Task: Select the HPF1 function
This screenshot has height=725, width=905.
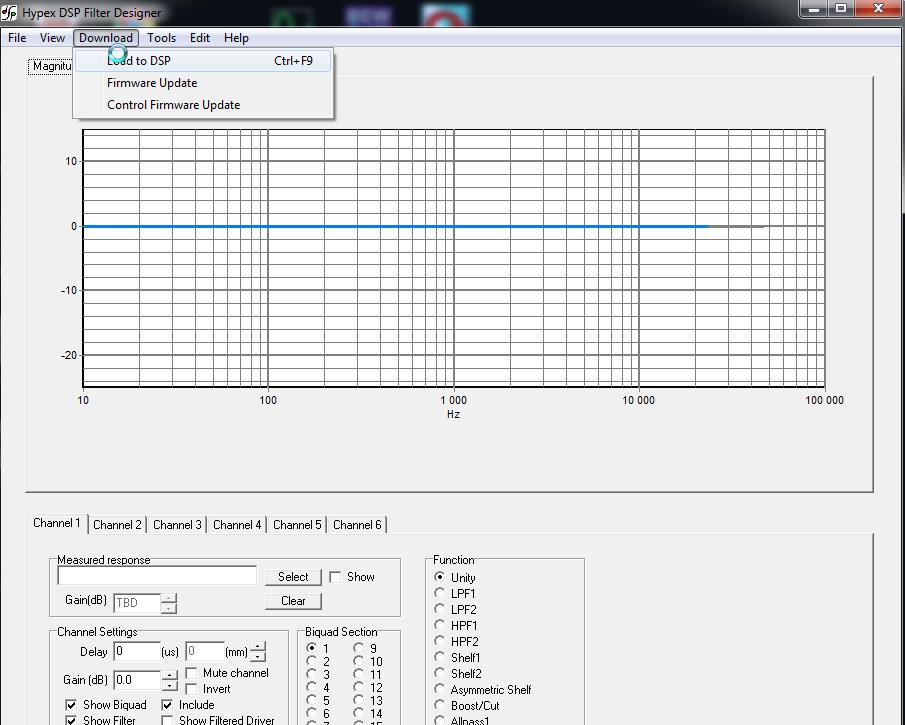Action: tap(440, 625)
